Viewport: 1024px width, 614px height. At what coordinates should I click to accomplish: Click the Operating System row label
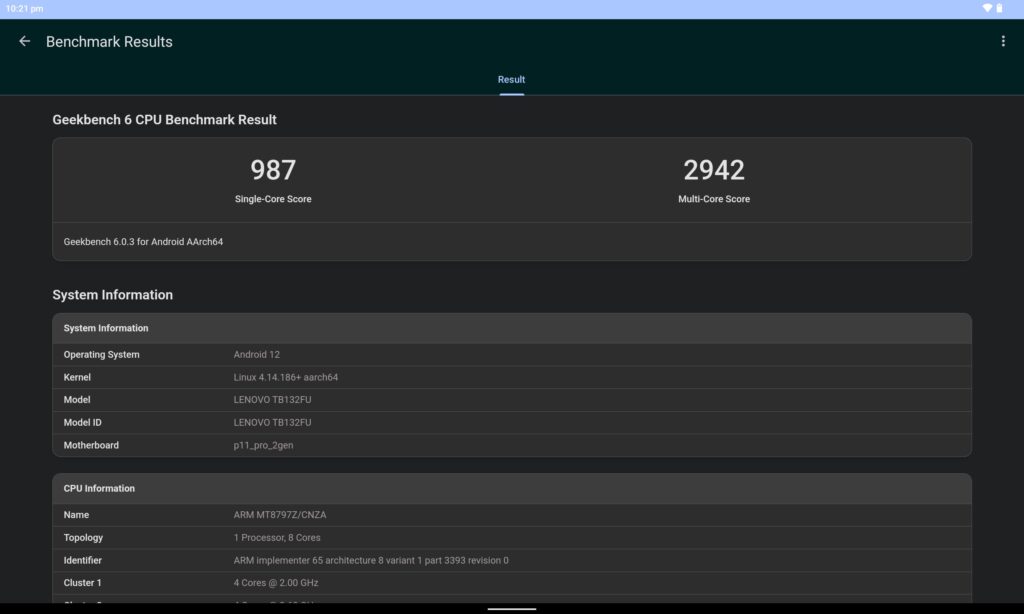[x=101, y=355]
